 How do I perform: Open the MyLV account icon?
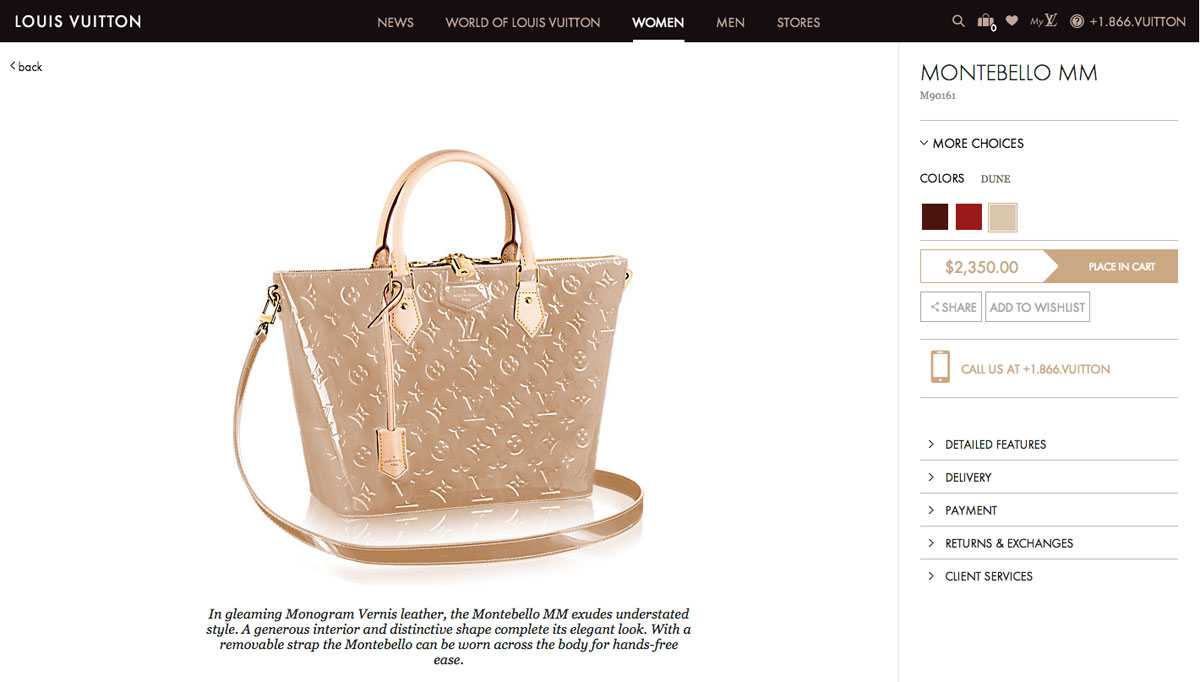[1044, 21]
